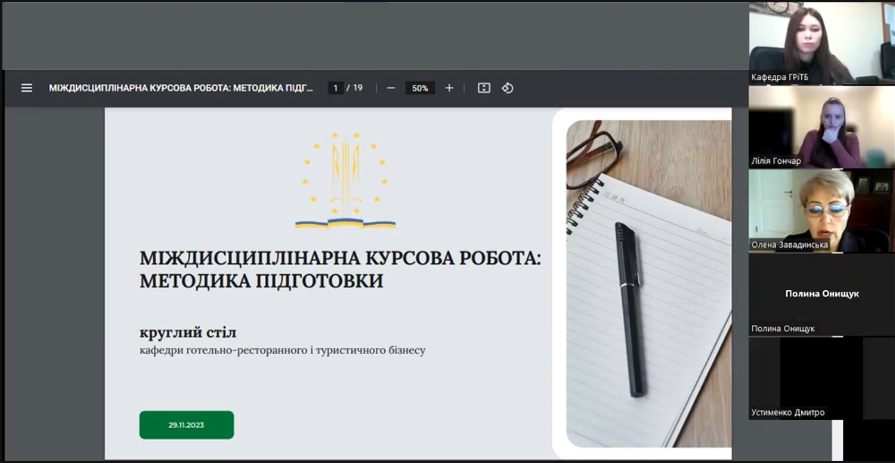Click the 50% zoom level field
This screenshot has width=895, height=463.
(x=420, y=88)
